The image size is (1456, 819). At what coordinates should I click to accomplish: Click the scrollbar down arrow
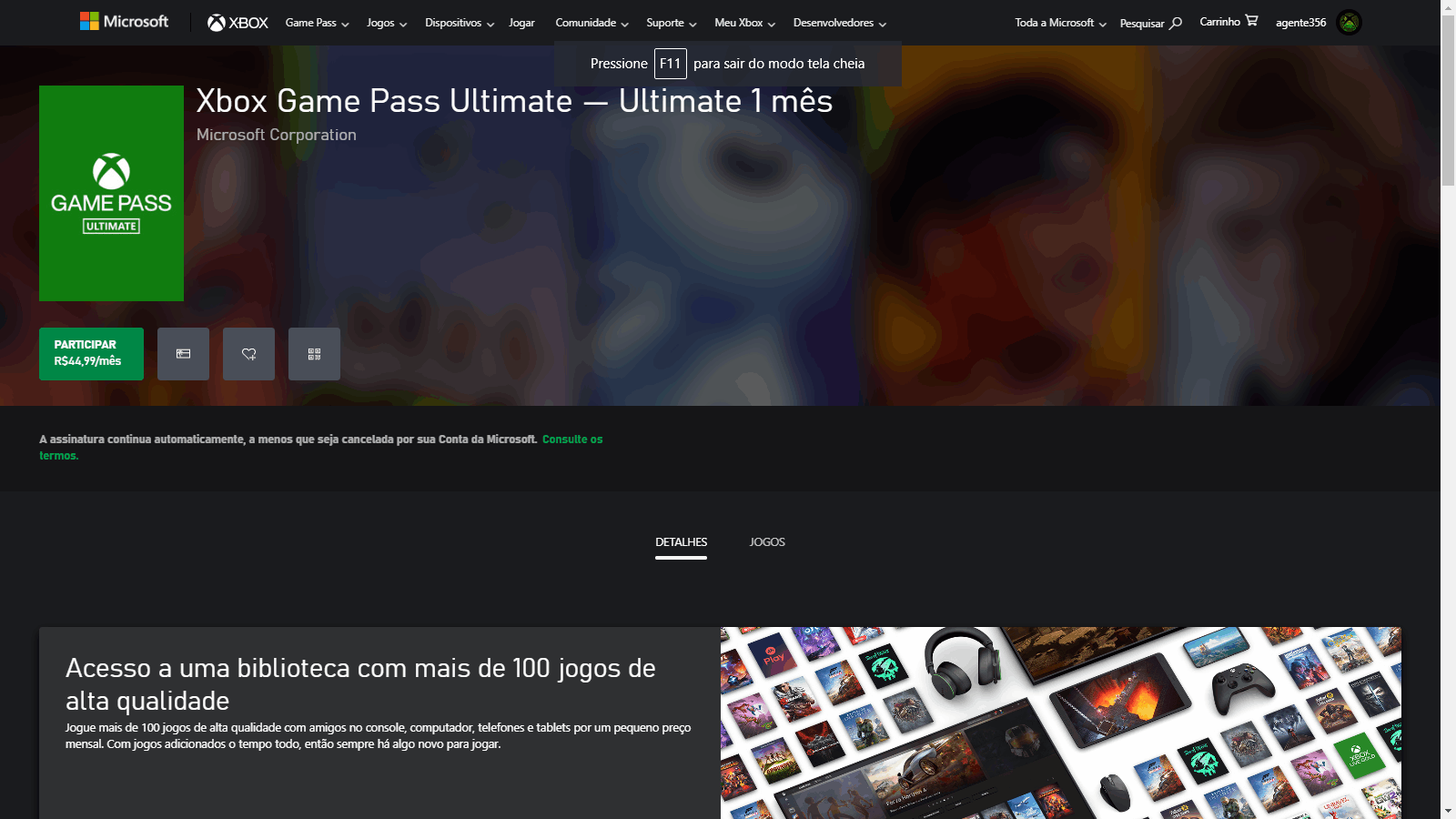click(x=1448, y=811)
